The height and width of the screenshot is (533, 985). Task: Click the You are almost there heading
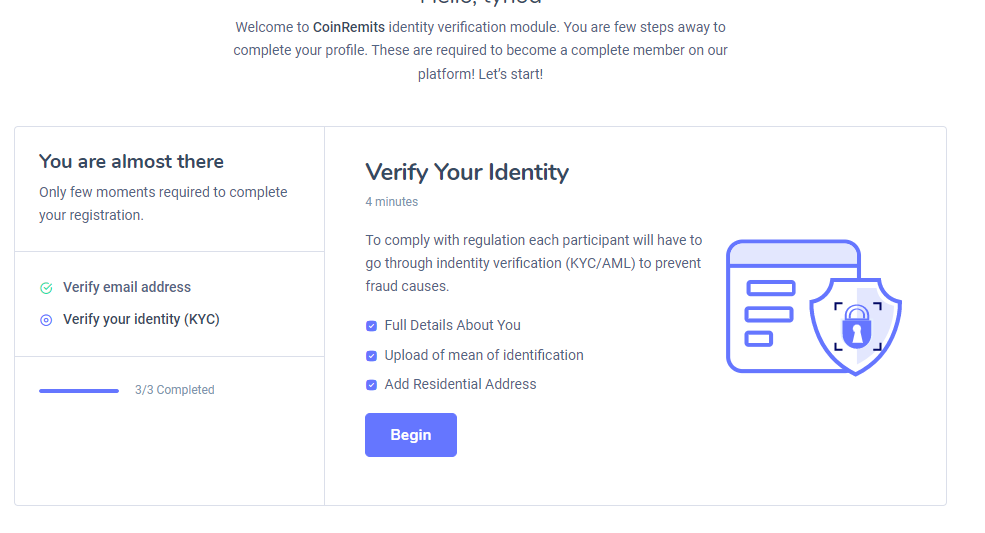coord(131,162)
